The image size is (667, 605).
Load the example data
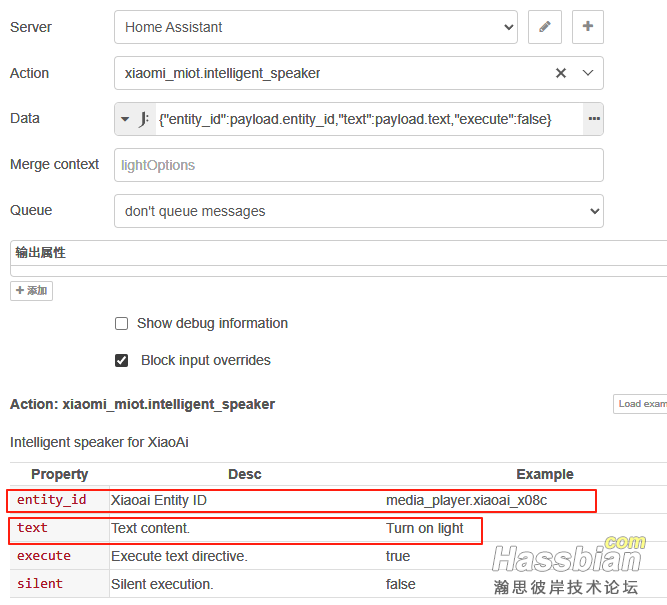(x=640, y=404)
